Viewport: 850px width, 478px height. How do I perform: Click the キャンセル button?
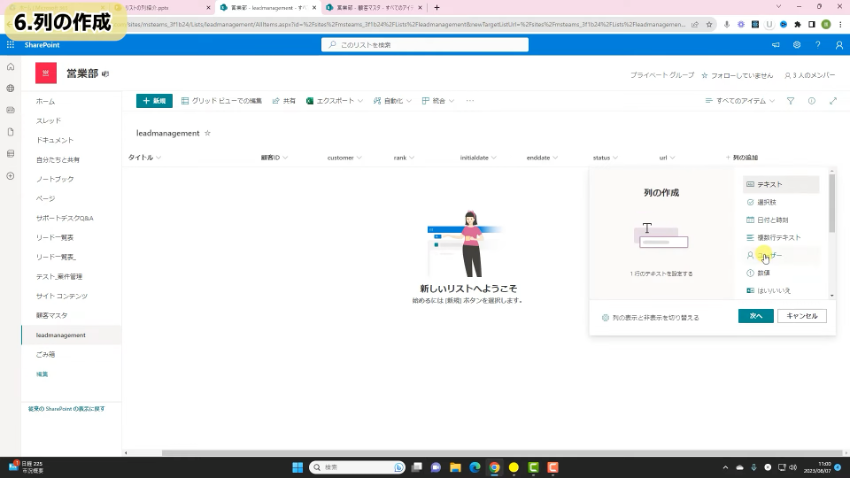tap(802, 316)
